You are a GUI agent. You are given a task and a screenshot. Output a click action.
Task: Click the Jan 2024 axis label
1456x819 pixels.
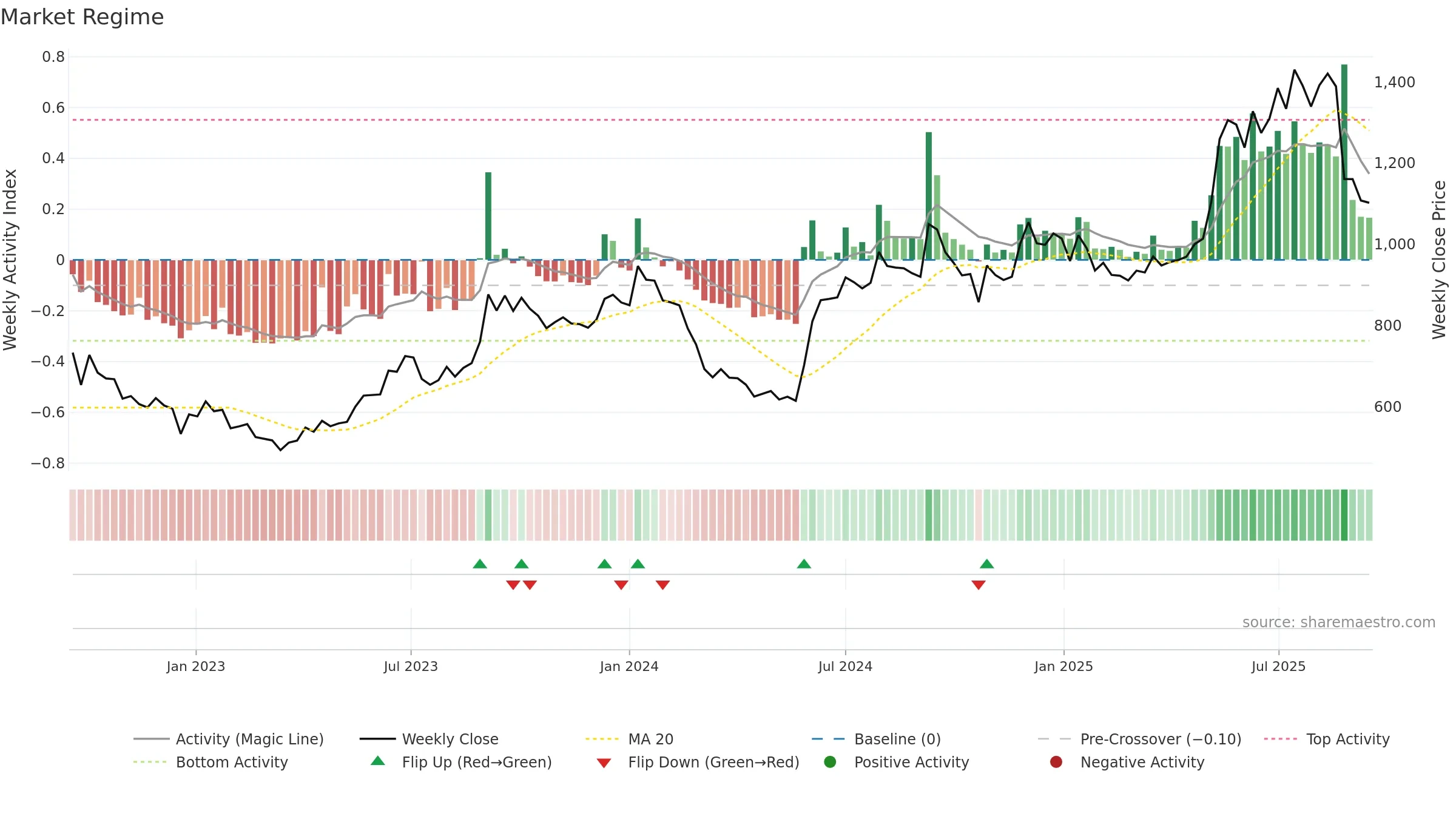point(629,666)
